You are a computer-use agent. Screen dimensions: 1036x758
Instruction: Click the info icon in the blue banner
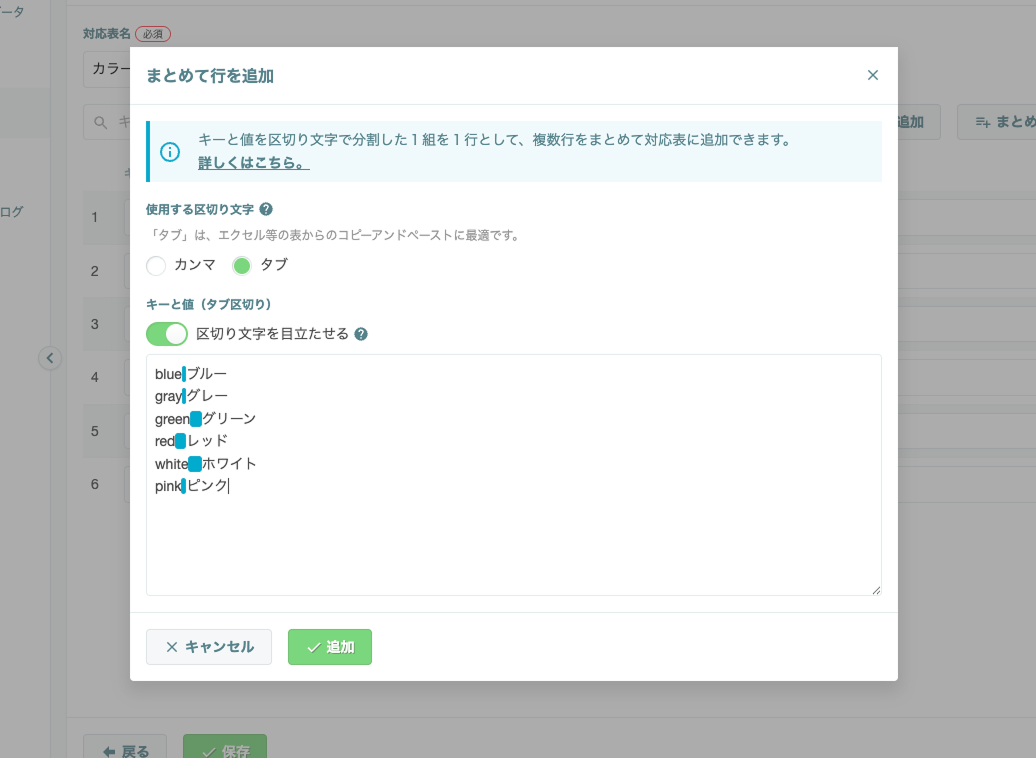[x=170, y=152]
